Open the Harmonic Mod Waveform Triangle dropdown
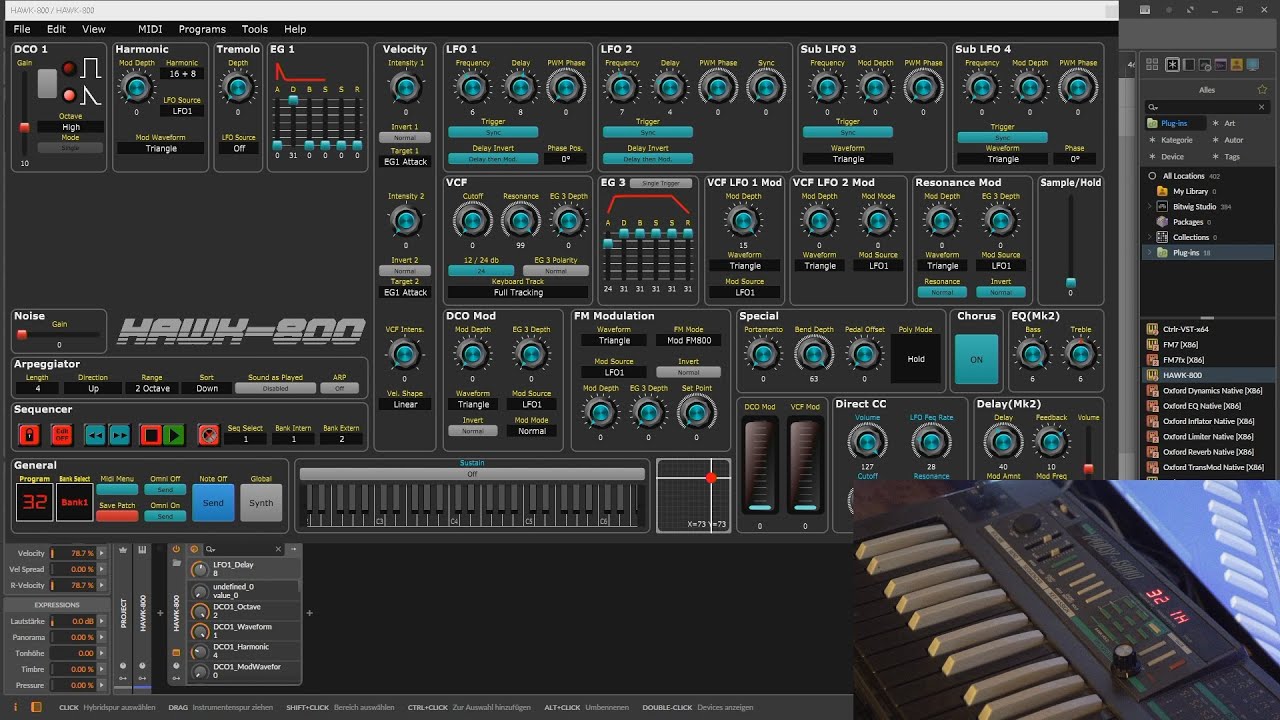The image size is (1280, 720). click(x=161, y=148)
